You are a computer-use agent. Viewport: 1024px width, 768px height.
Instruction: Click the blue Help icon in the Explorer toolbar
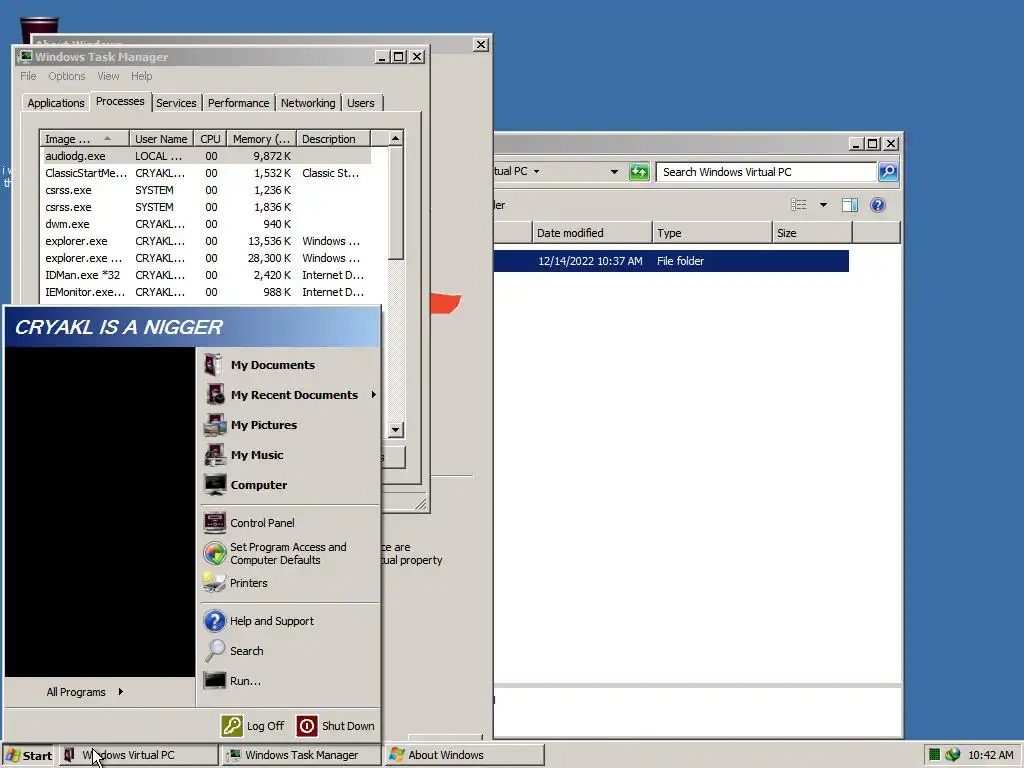[x=878, y=205]
